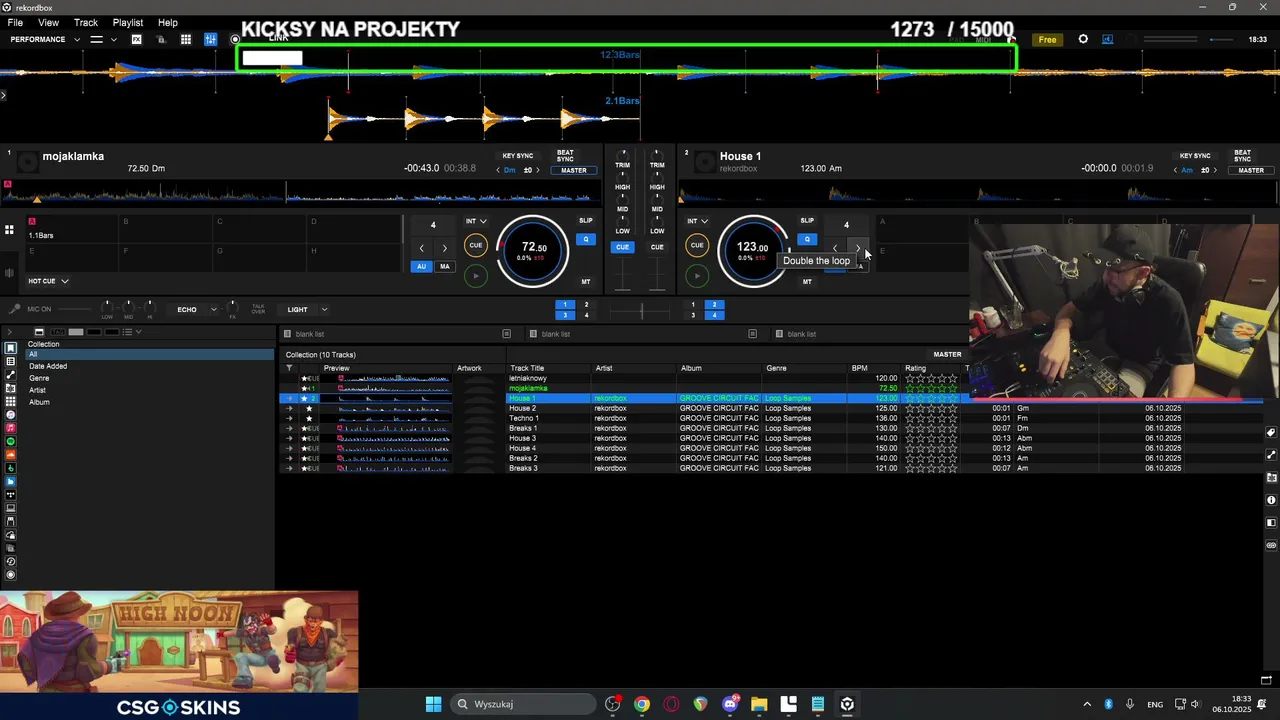Open the Apple Music source in sidebar
This screenshot has height=720, width=1280.
pos(11,428)
